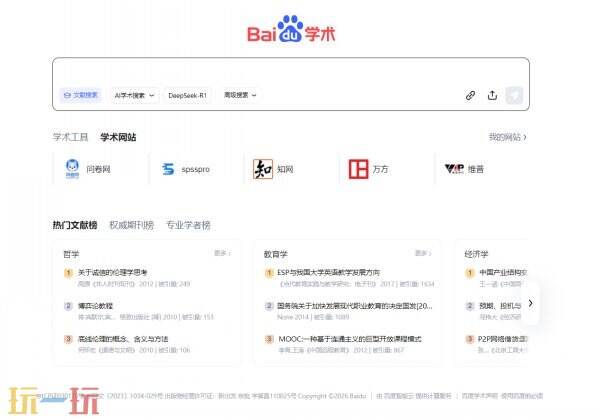Toggle the 文献搜索 mode chip
This screenshot has height=420, width=600.
[80, 95]
